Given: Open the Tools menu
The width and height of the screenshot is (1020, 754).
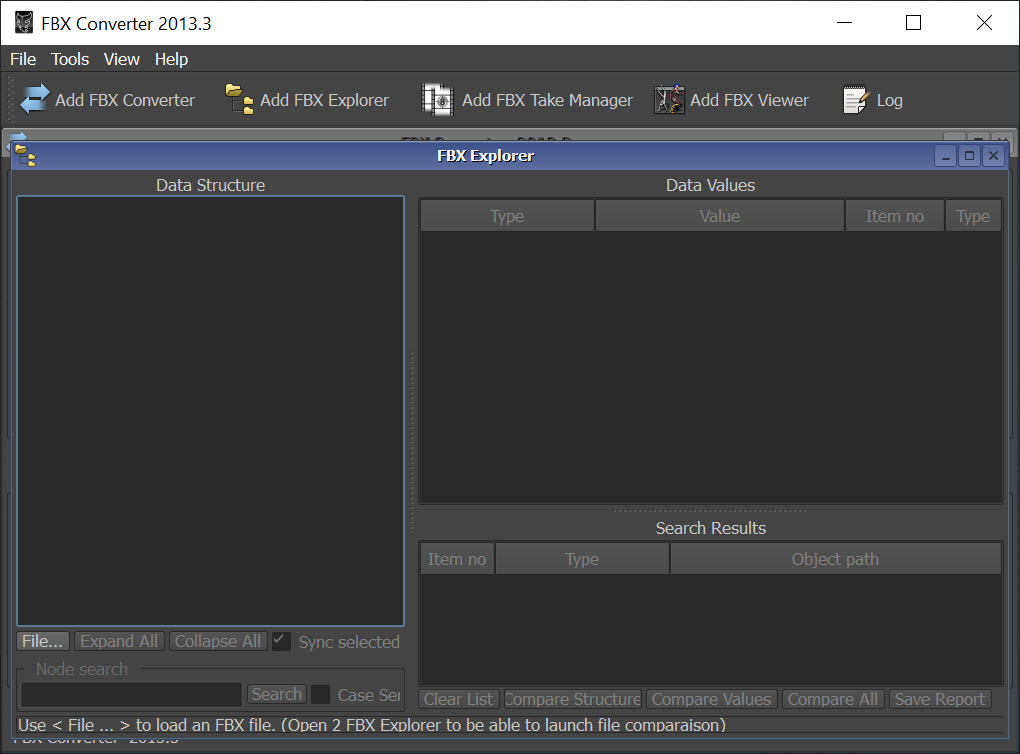Looking at the screenshot, I should pos(70,59).
